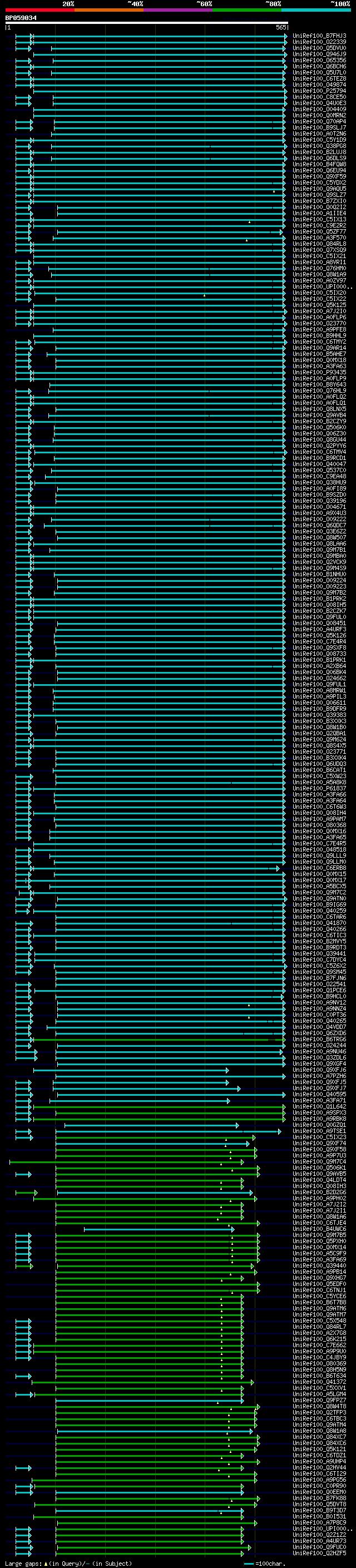
Task: Click the purple ~60% identity legend bar
Action: (179, 10)
